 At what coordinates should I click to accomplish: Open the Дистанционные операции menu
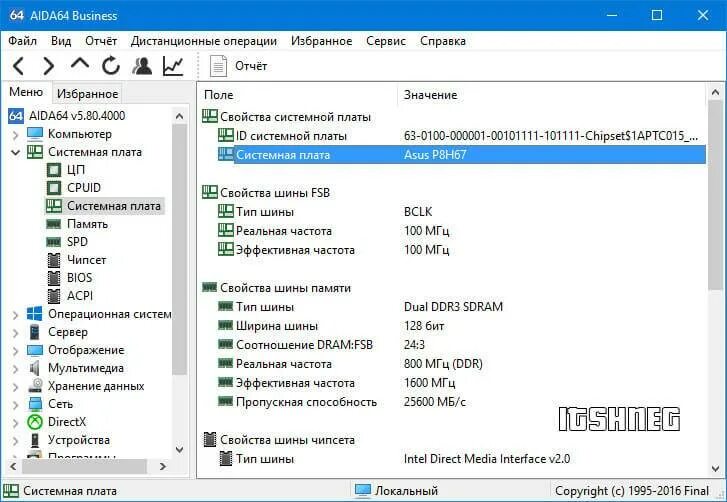(204, 41)
